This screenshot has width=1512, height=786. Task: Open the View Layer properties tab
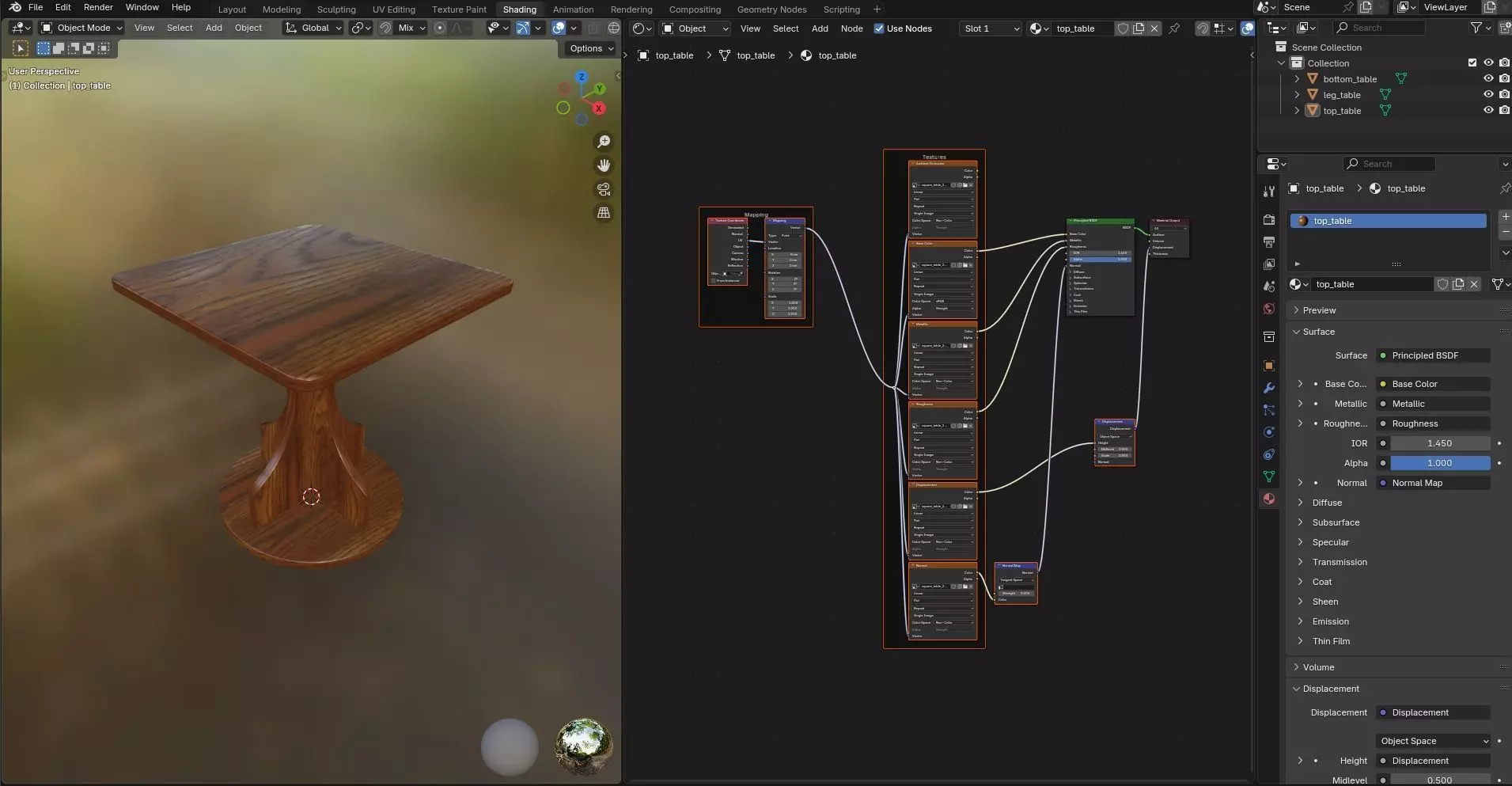(x=1269, y=264)
